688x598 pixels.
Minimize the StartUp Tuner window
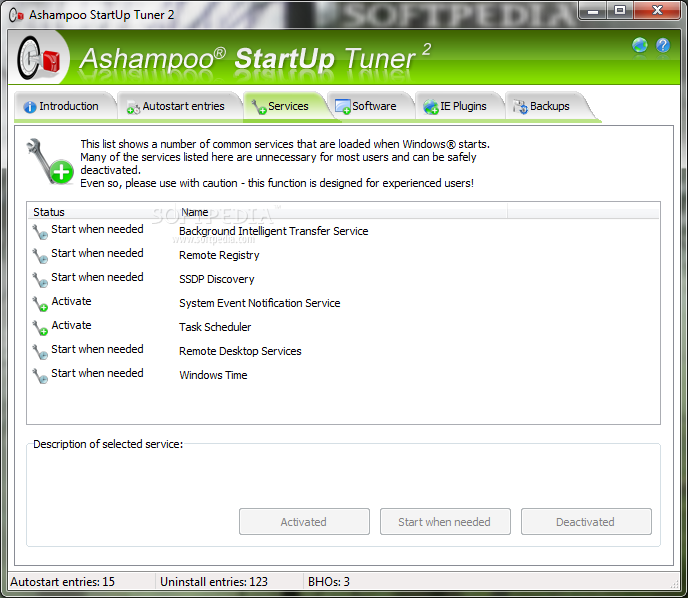[x=593, y=11]
